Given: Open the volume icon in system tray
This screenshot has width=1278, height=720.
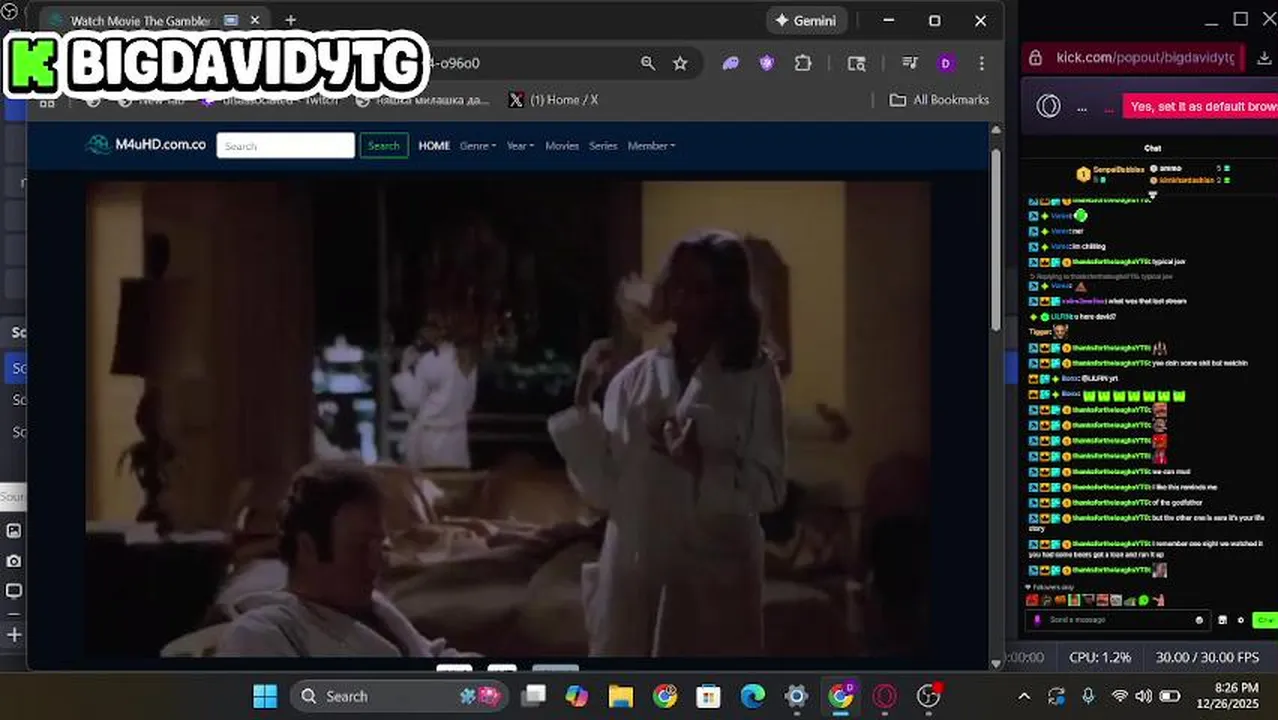Looking at the screenshot, I should (x=1143, y=696).
